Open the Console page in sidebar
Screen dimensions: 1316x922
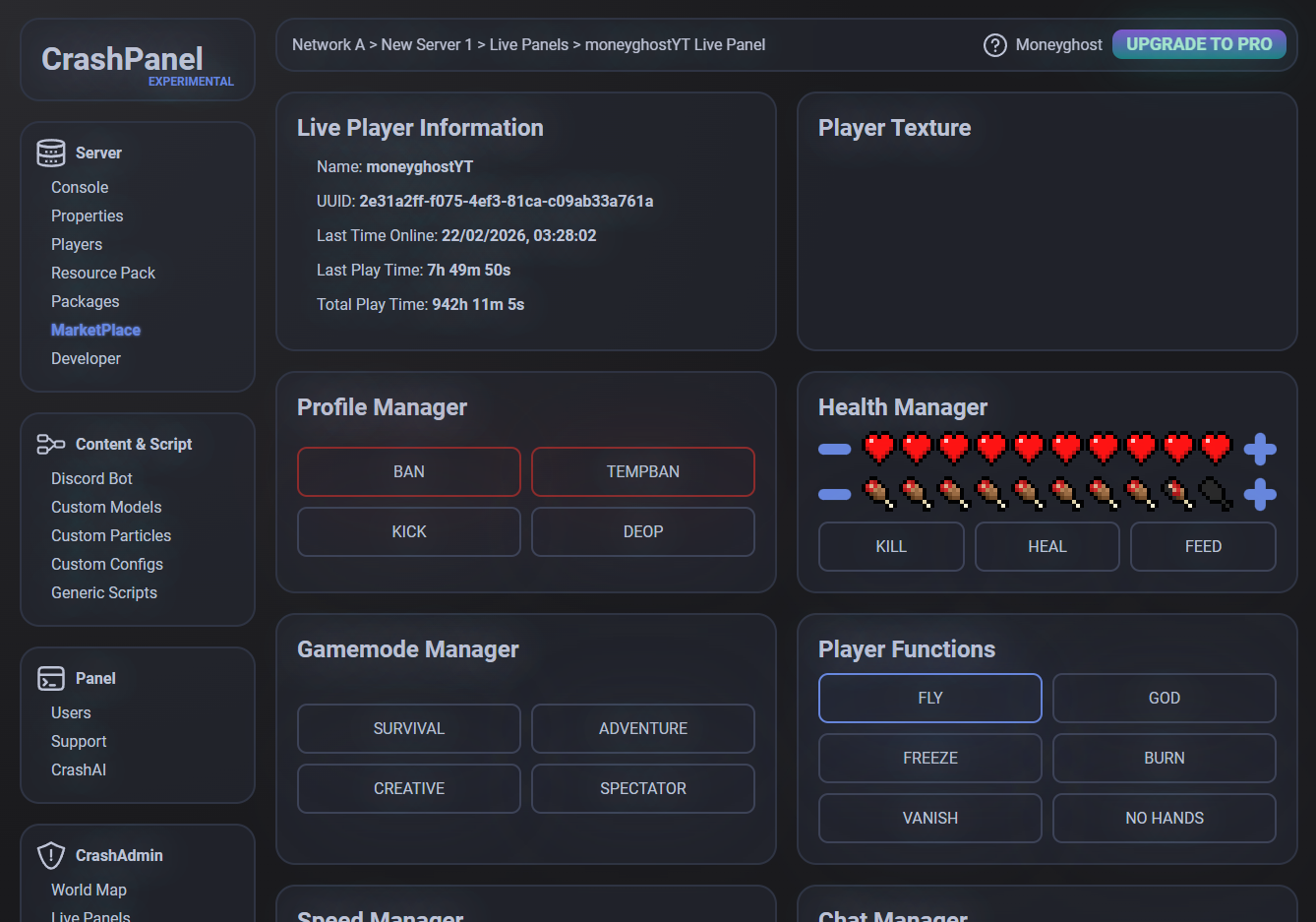(x=80, y=187)
